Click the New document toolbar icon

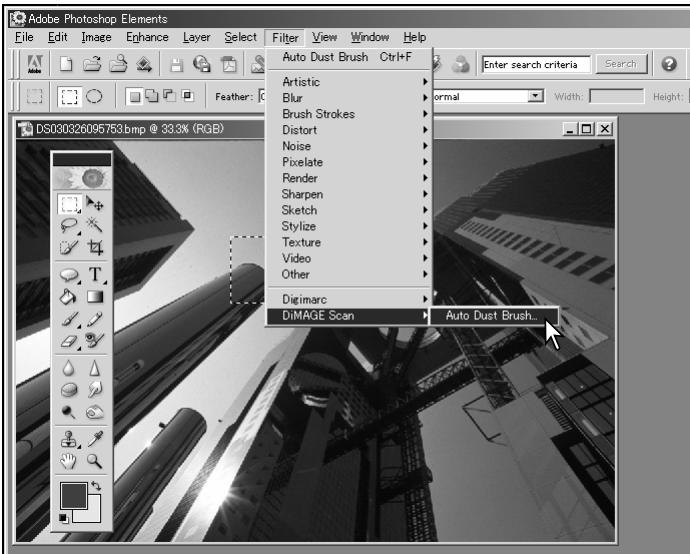coord(66,64)
